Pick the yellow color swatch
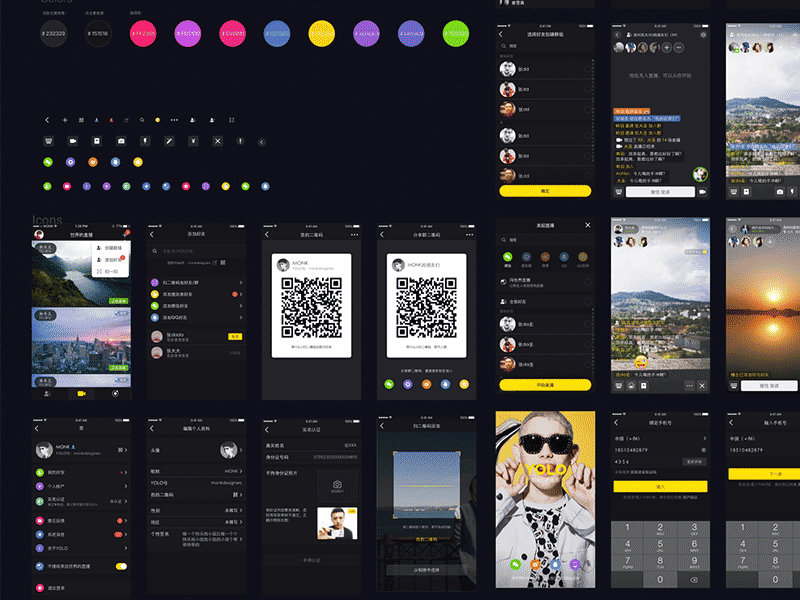 tap(321, 34)
